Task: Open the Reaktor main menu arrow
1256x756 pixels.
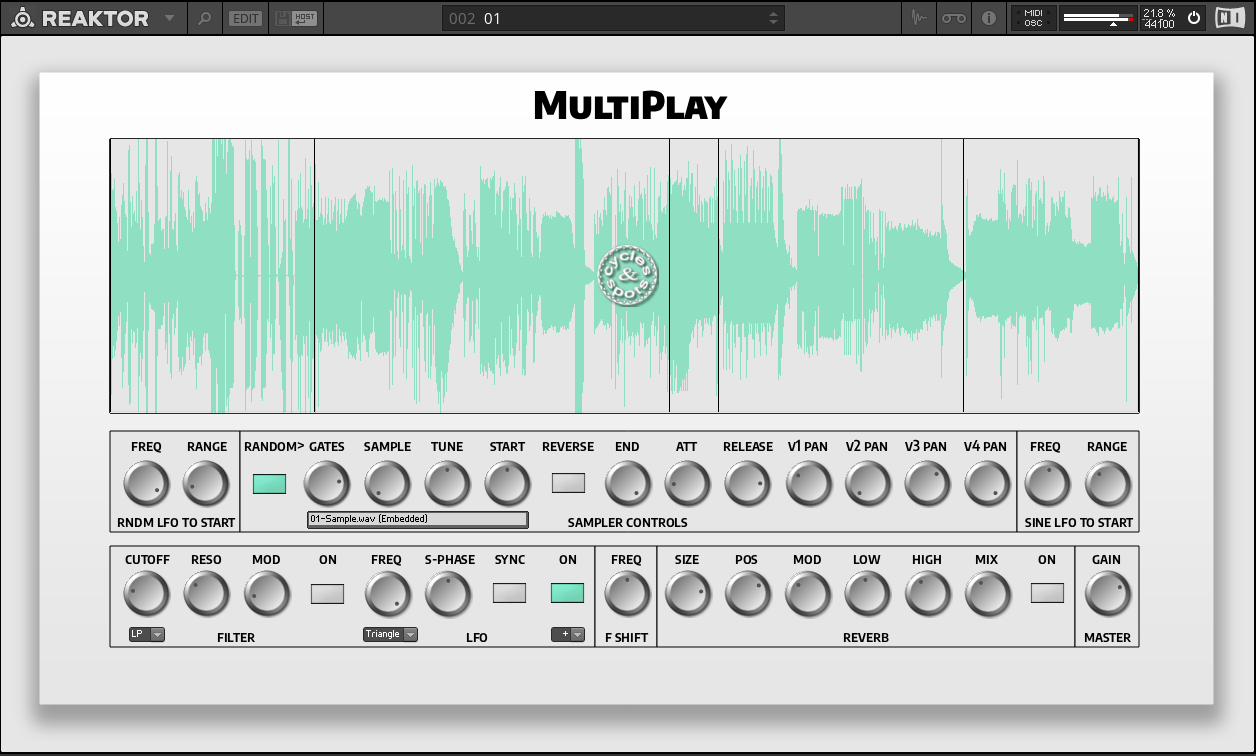Action: pyautogui.click(x=169, y=18)
